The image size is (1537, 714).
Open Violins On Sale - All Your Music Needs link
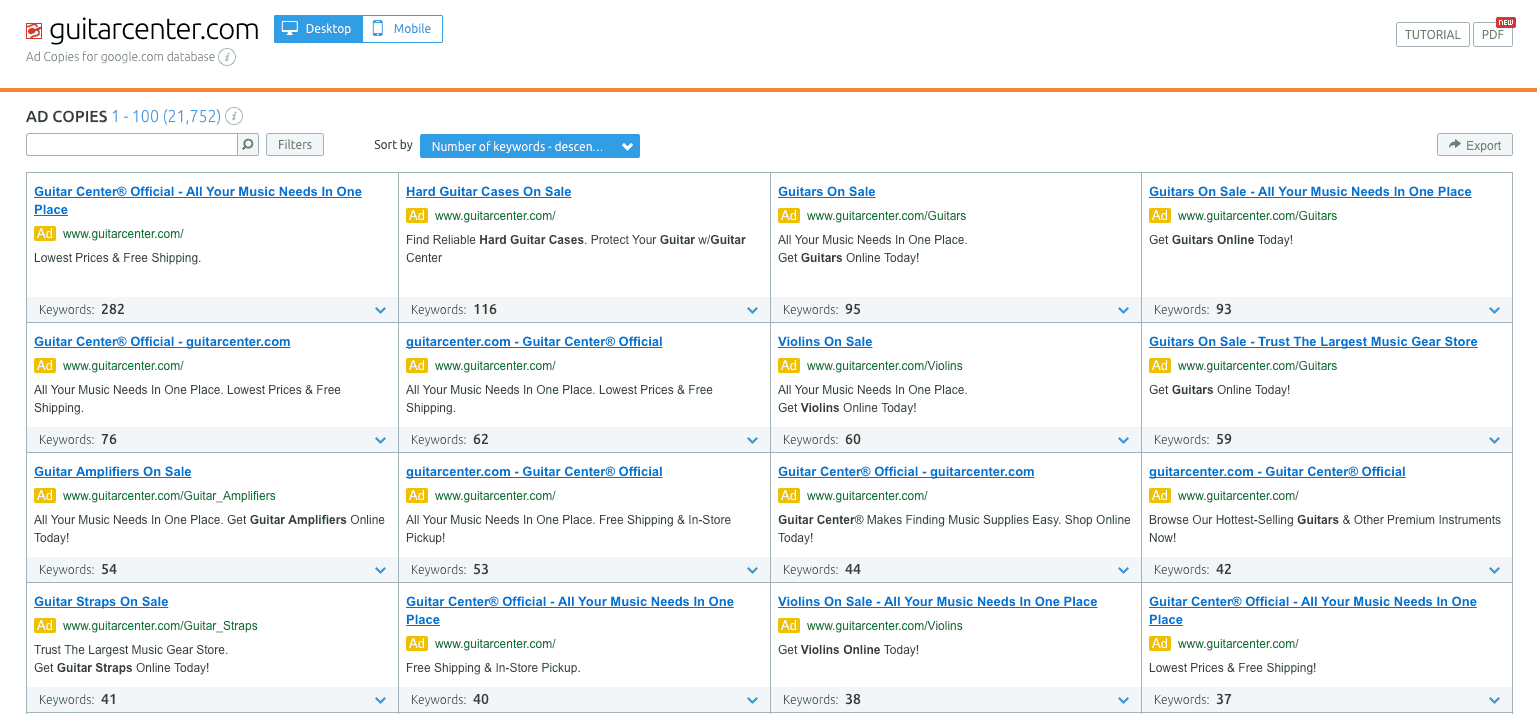(x=937, y=602)
